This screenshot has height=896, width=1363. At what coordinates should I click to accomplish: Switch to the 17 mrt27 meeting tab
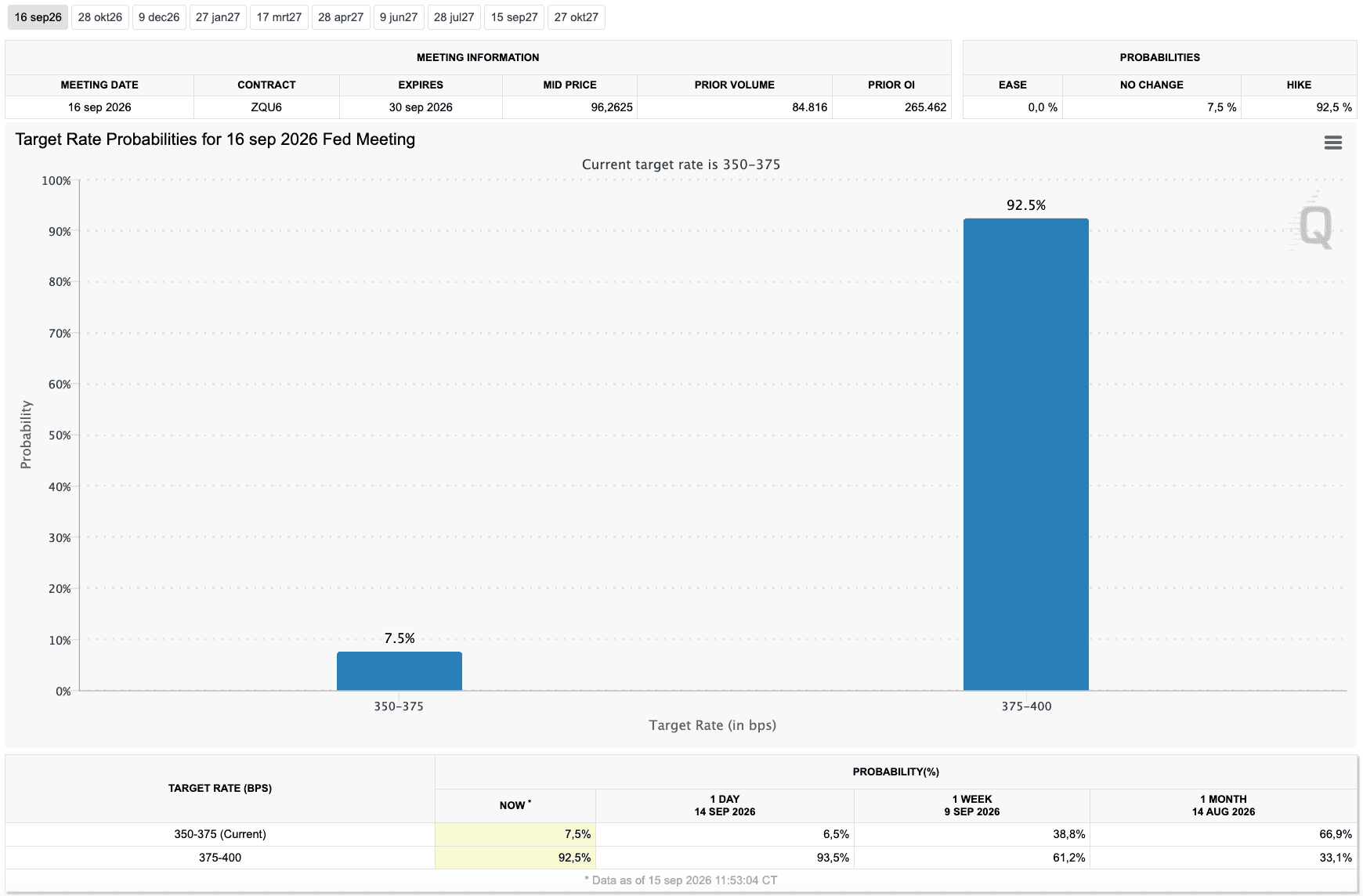(279, 17)
